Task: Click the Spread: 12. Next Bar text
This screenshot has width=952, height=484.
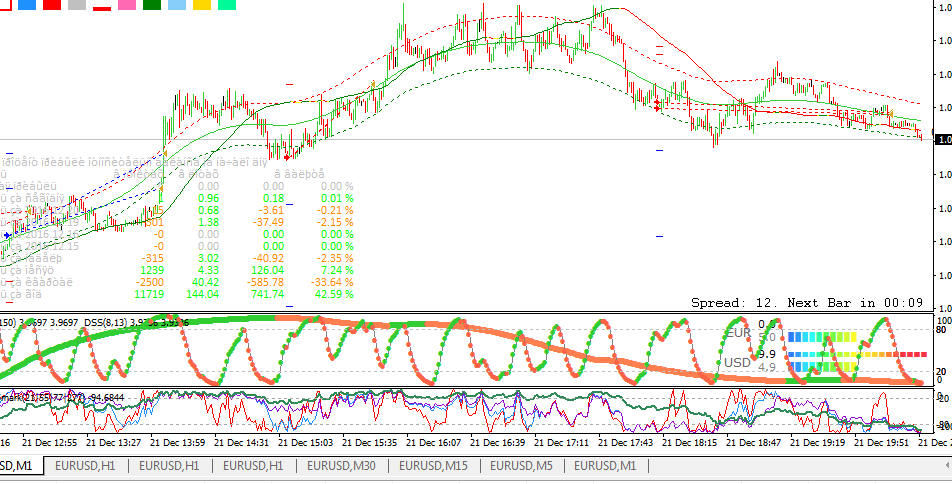Action: [x=808, y=302]
